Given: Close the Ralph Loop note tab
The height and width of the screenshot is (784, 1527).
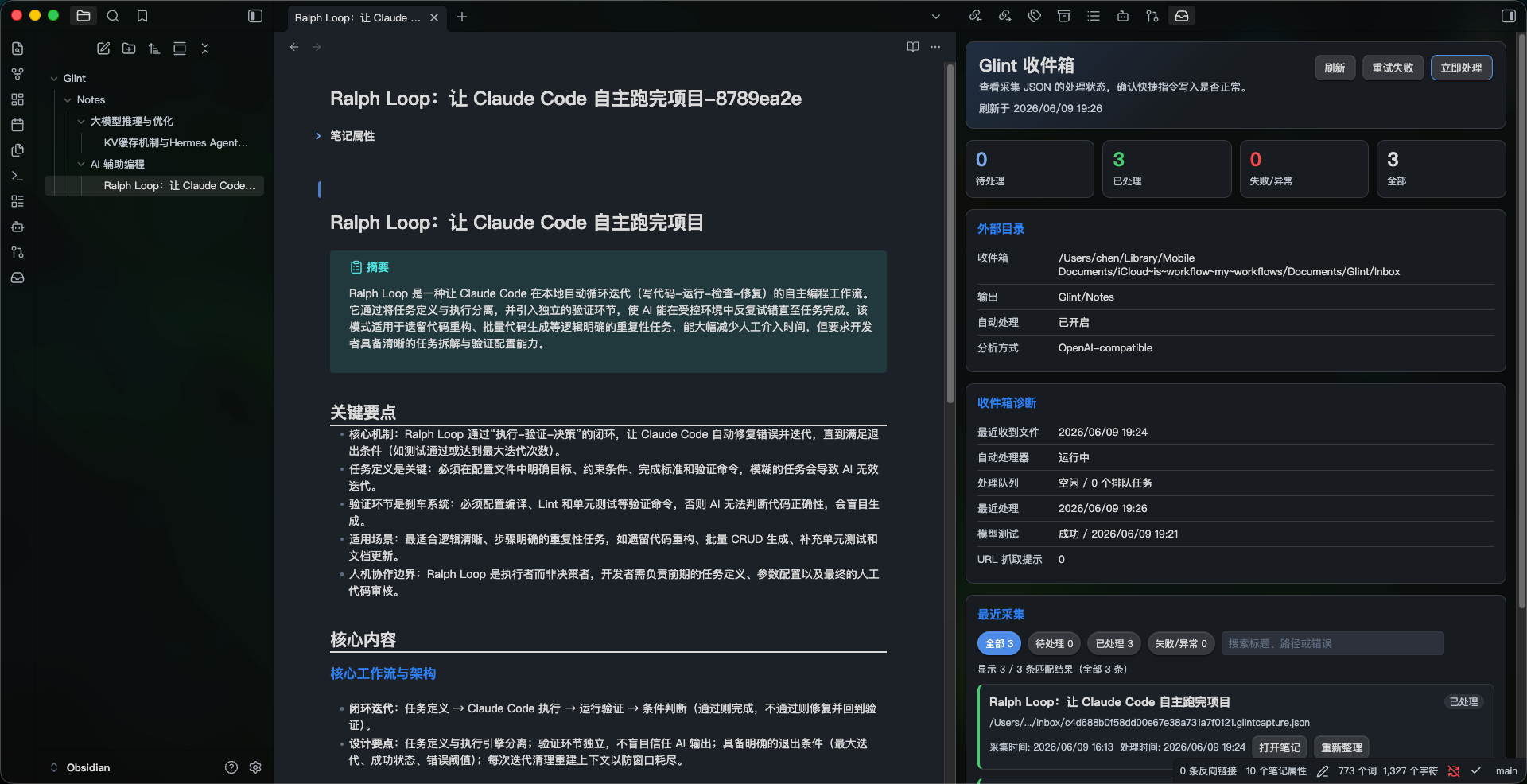Looking at the screenshot, I should tap(434, 17).
